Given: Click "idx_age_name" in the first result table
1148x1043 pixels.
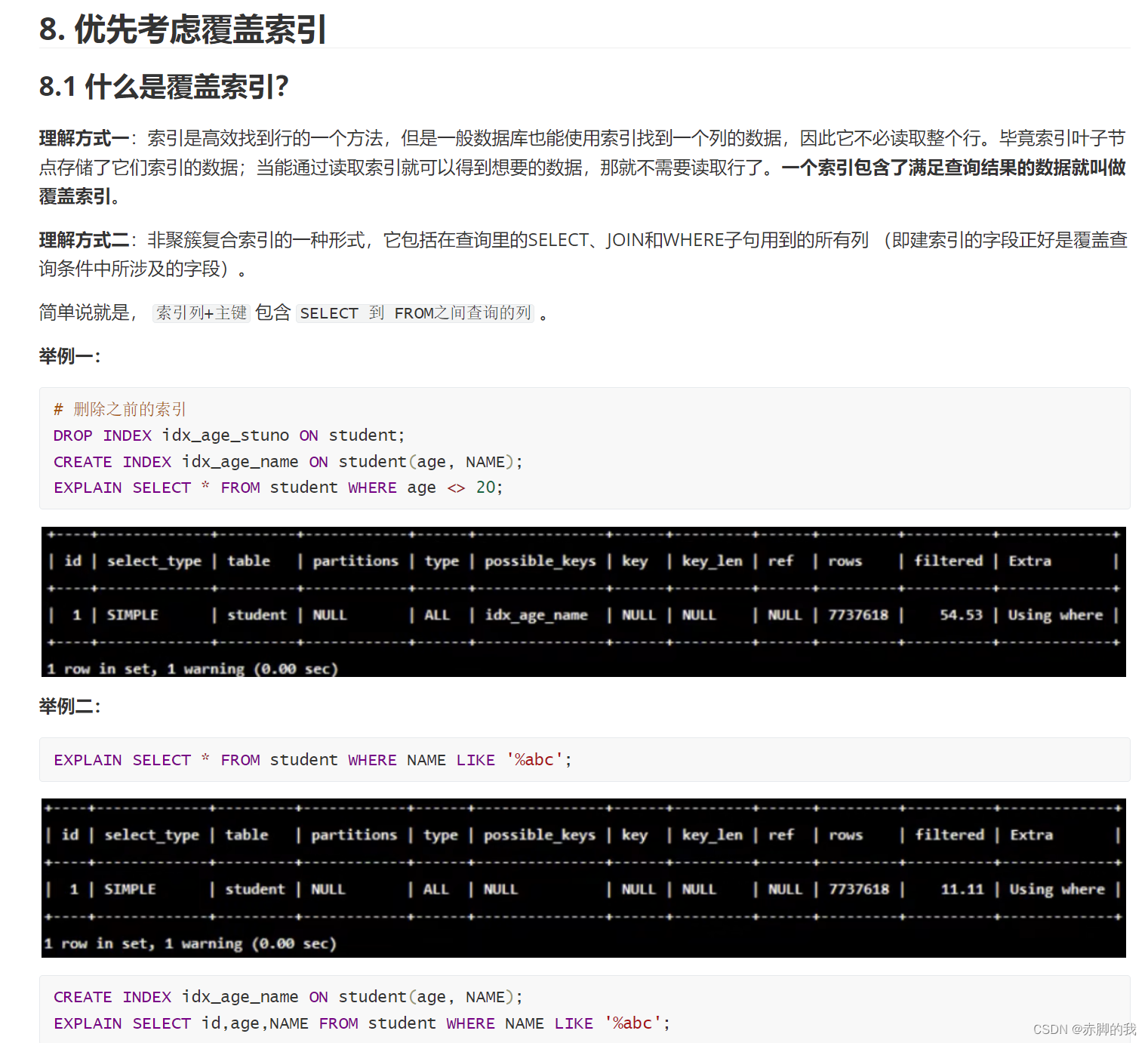Looking at the screenshot, I should coord(536,615).
